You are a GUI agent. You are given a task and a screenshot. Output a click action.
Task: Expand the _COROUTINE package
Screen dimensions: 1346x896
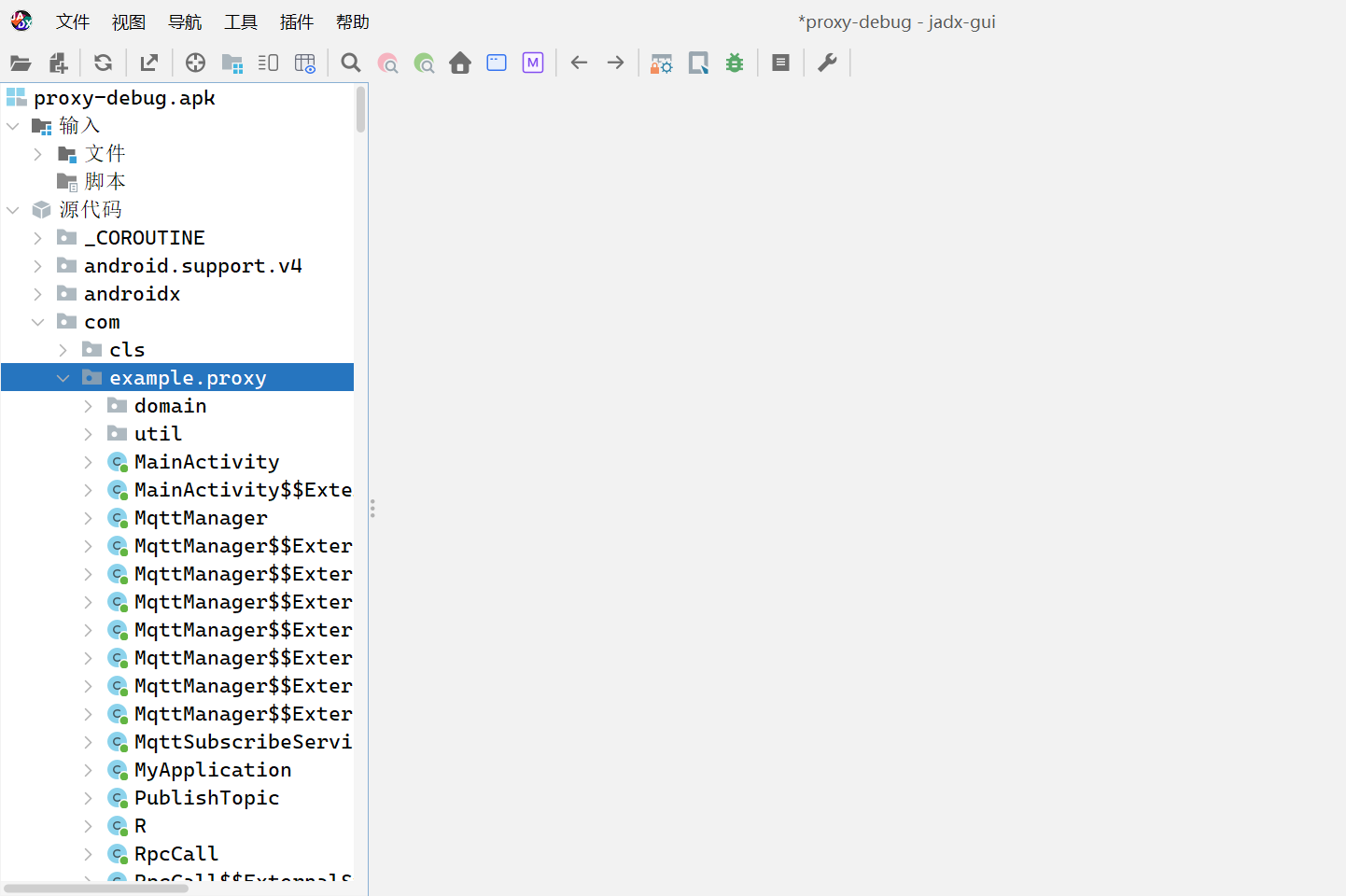click(x=38, y=238)
